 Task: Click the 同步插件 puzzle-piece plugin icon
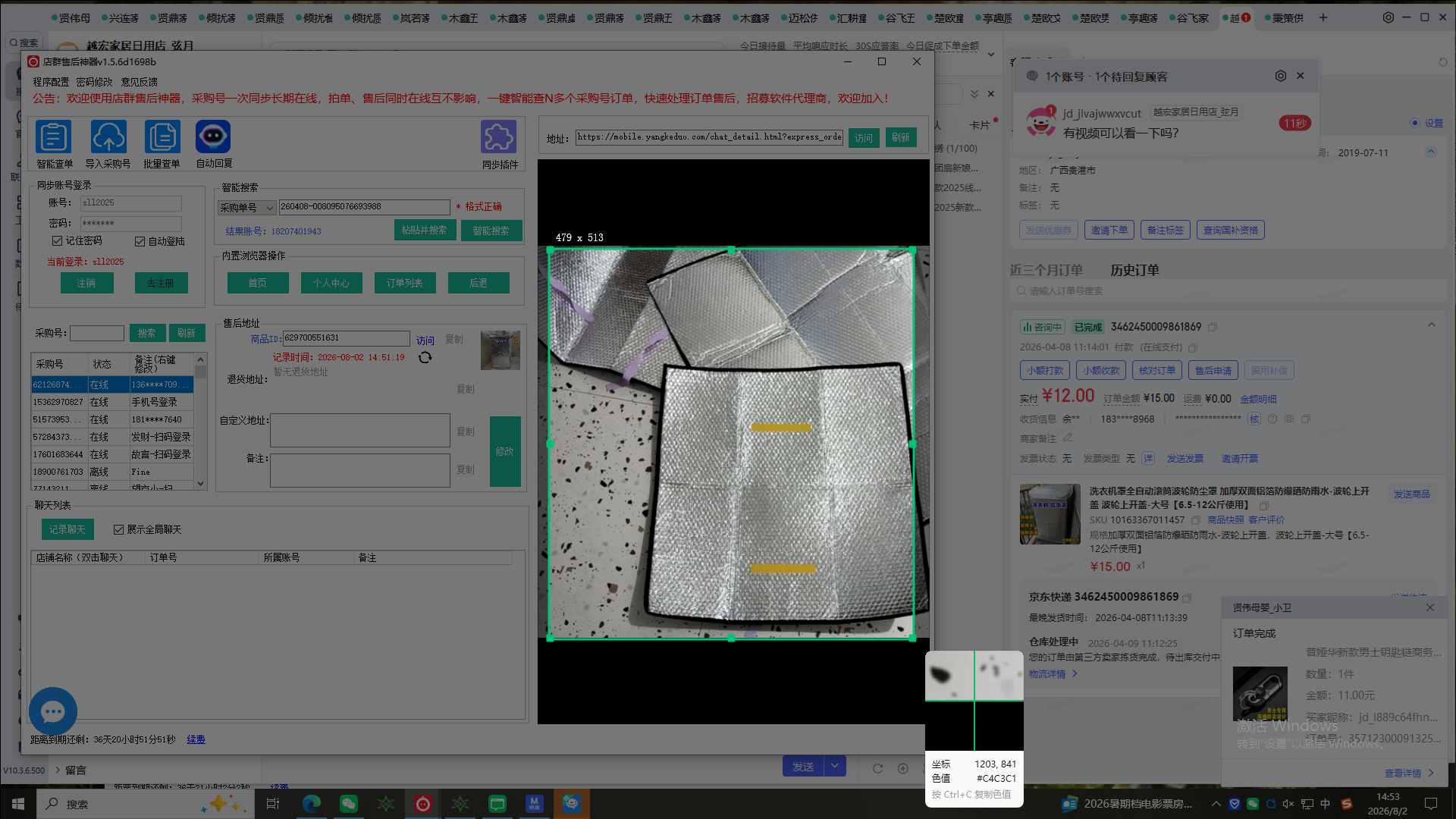498,137
